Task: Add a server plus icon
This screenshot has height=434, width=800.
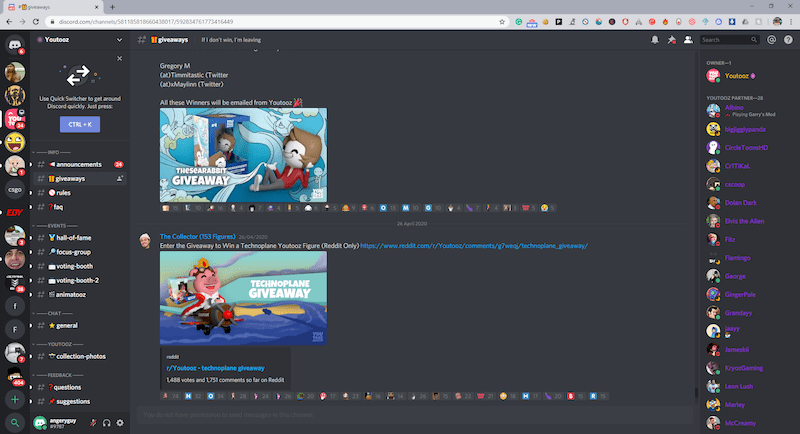Action: point(15,399)
